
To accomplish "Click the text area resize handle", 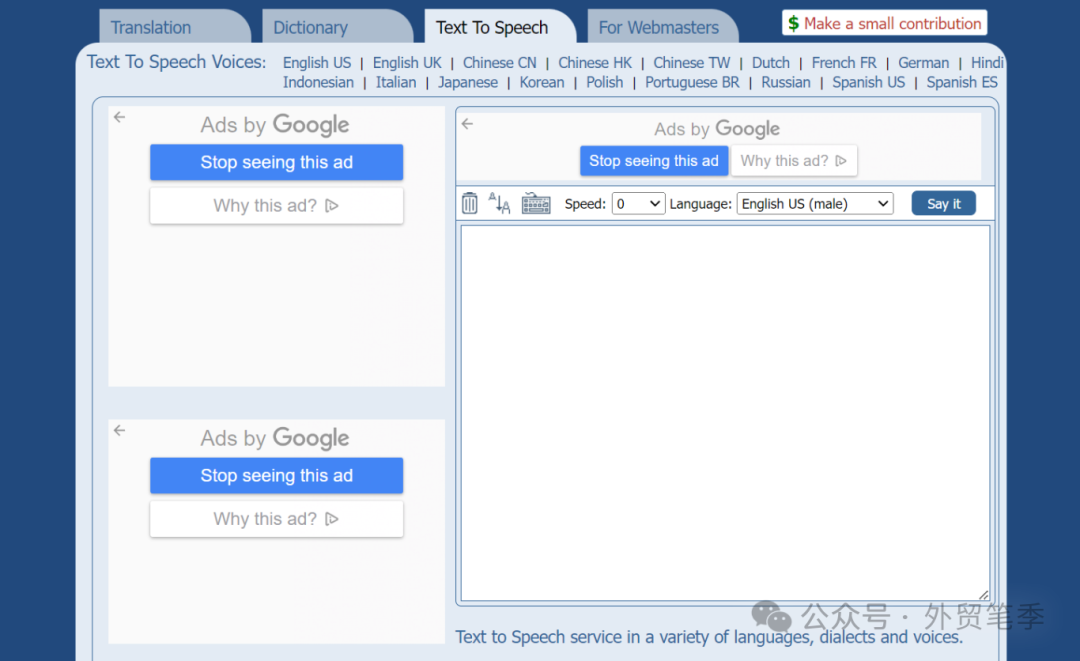I will point(984,595).
